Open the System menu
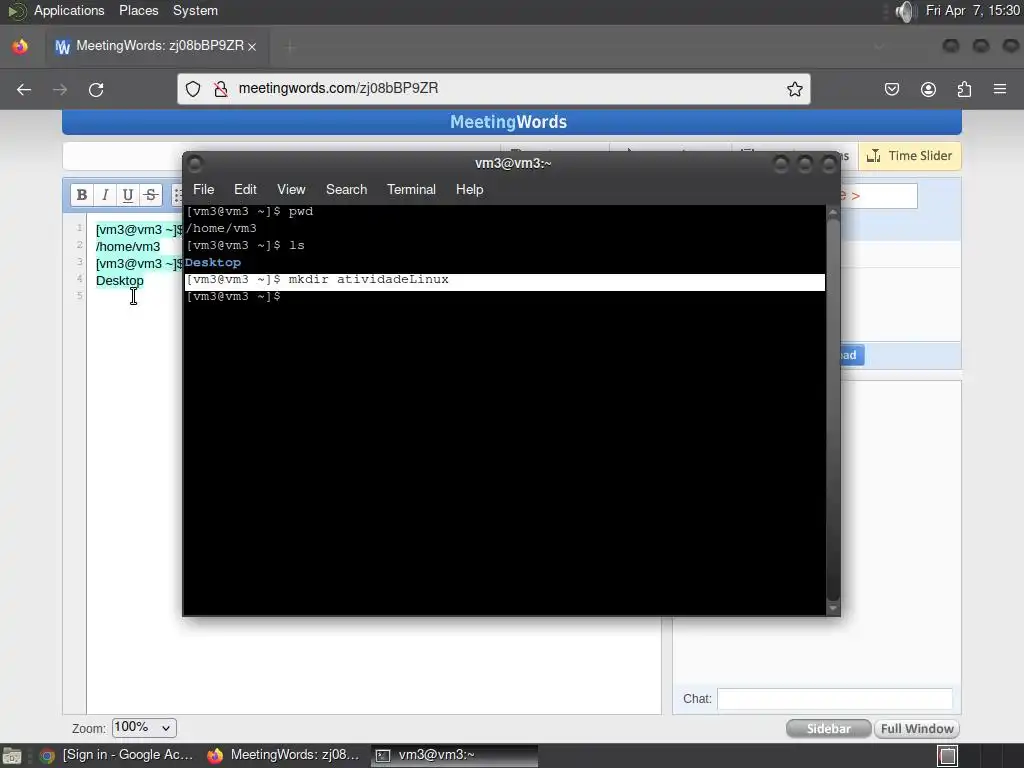Image resolution: width=1024 pixels, height=768 pixels. coord(195,11)
